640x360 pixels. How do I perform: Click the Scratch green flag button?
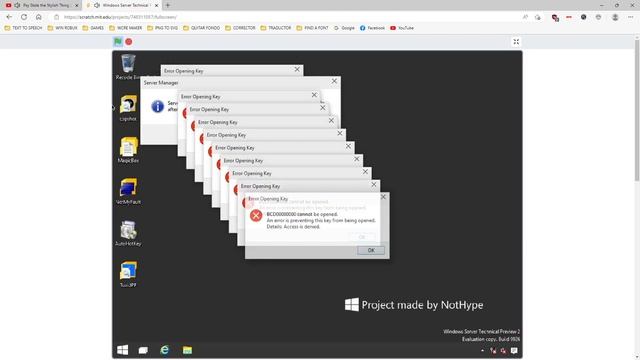click(118, 42)
